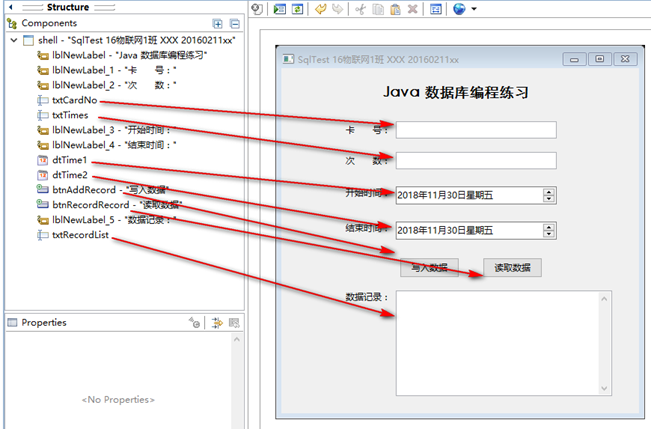This screenshot has width=651, height=429.
Task: Click the 次数 text input field
Action: pos(476,161)
